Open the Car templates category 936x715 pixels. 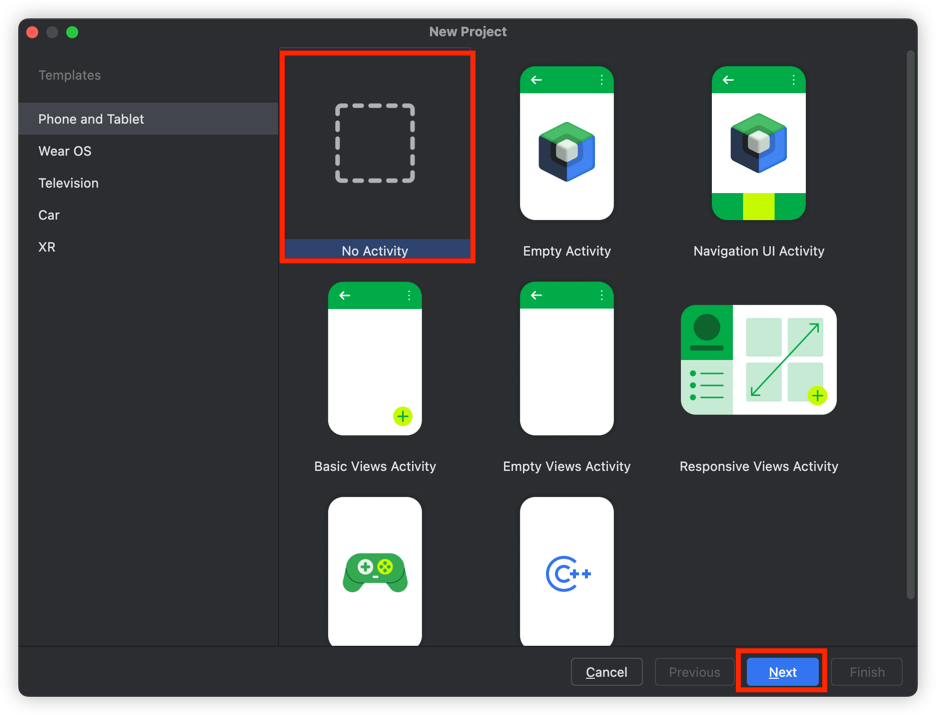tap(49, 215)
